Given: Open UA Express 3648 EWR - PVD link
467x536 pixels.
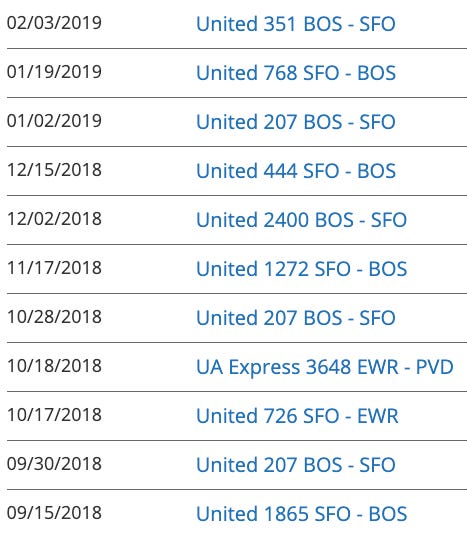Looking at the screenshot, I should click(325, 367).
